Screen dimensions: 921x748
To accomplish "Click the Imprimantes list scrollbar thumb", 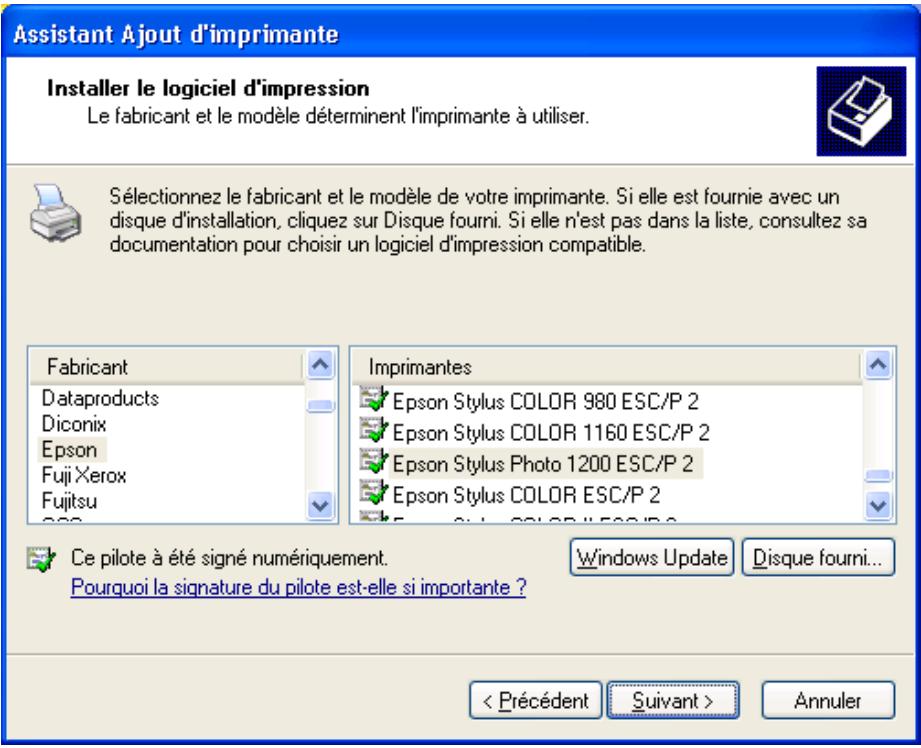I will pos(878,475).
